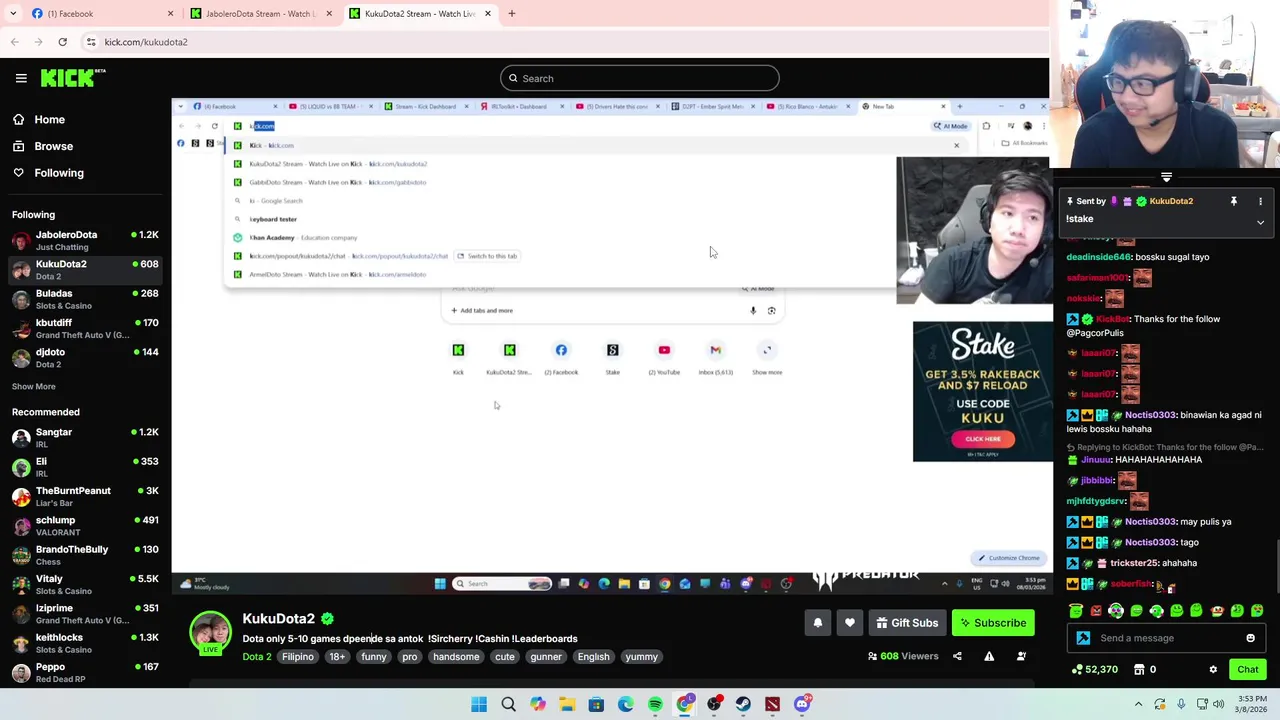Click the hammer badge in chat input

tap(1083, 638)
